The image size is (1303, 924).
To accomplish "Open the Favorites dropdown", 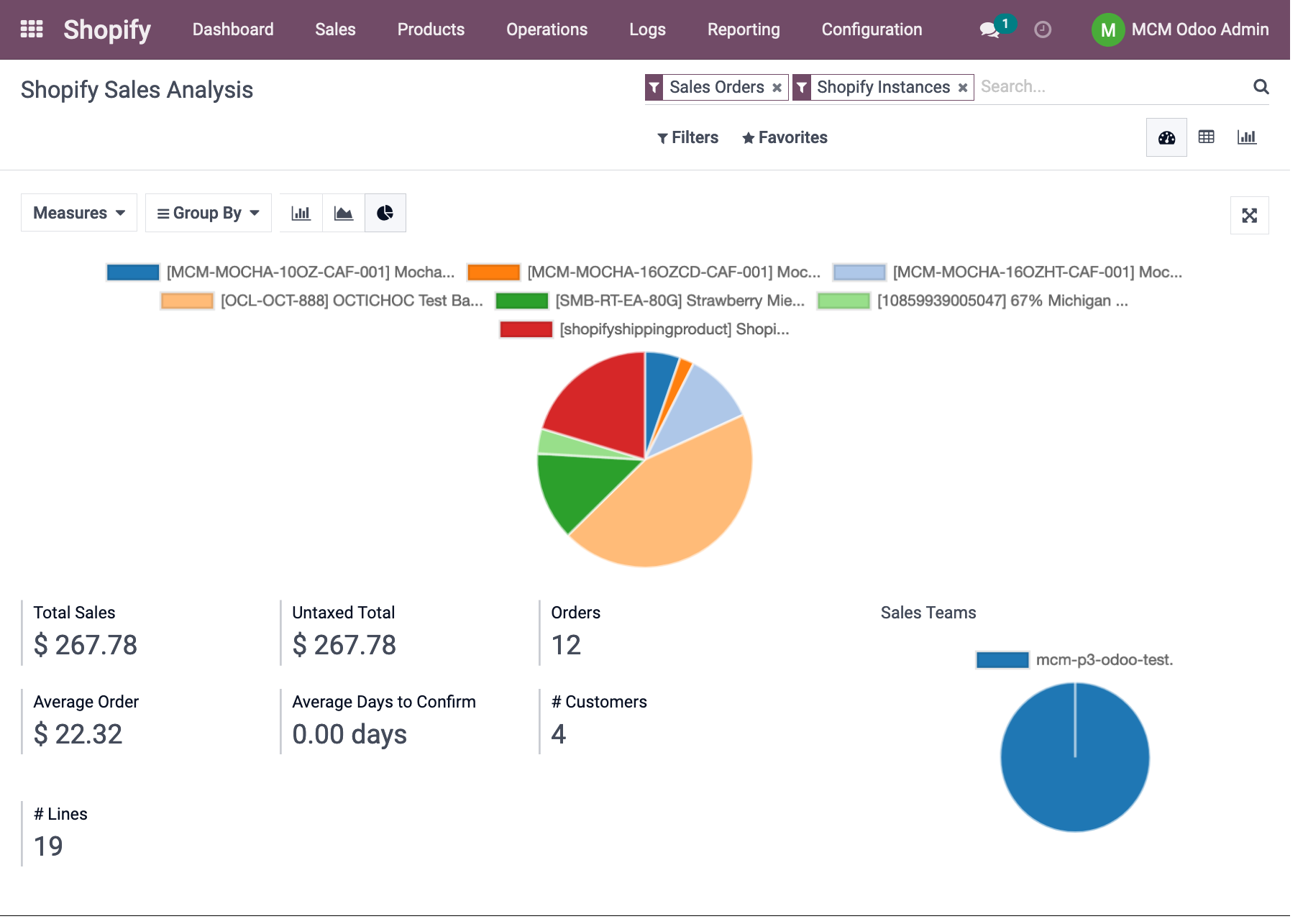I will (x=785, y=137).
